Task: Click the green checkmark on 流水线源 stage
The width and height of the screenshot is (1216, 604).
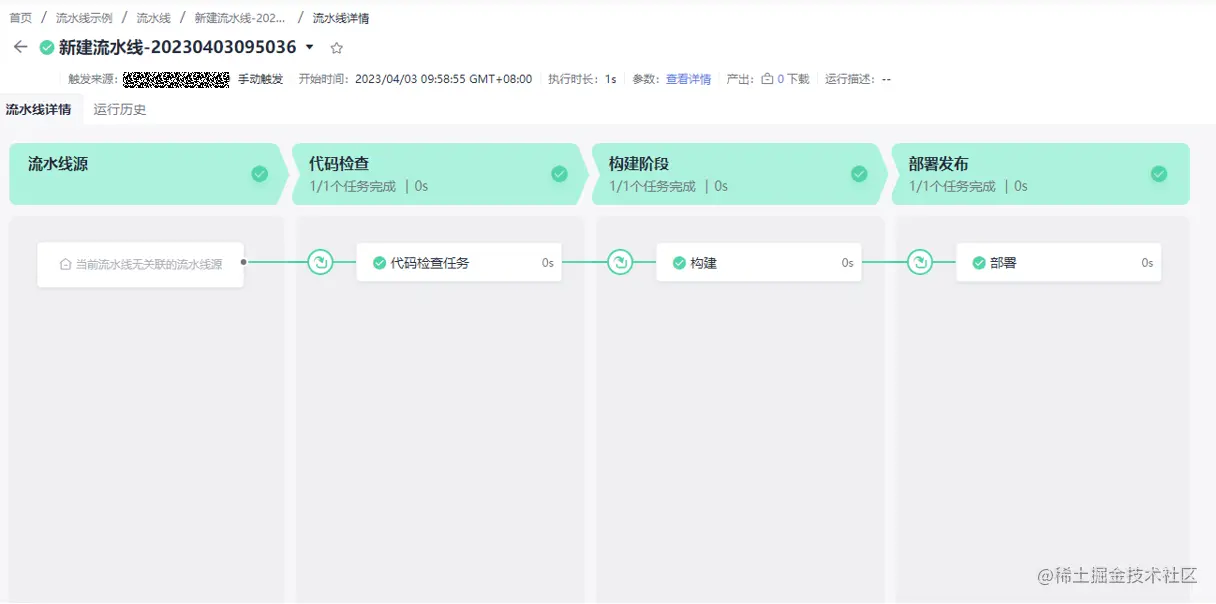Action: point(260,174)
